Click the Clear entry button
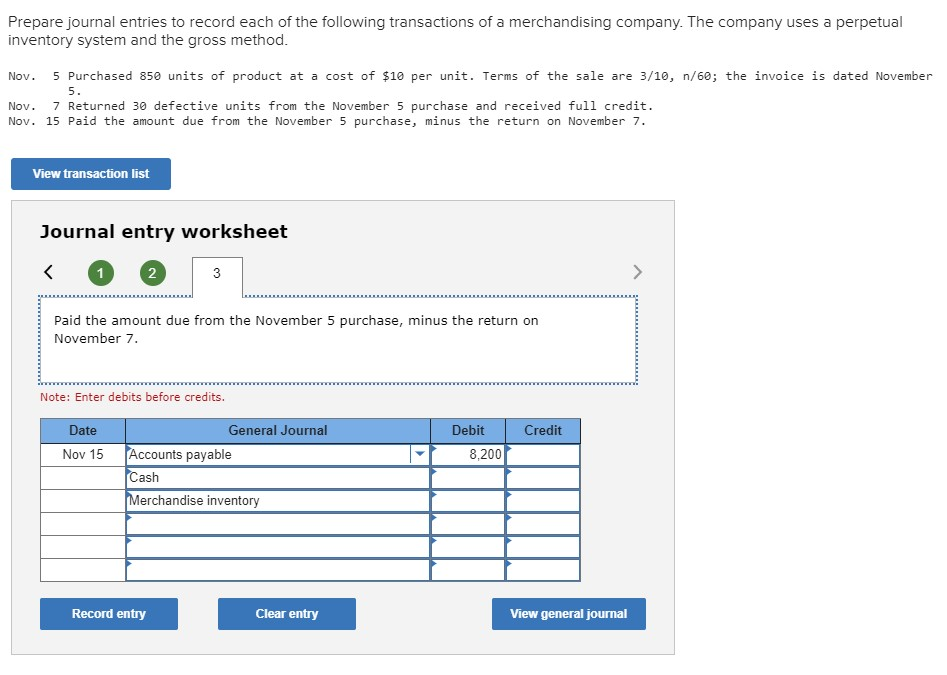The width and height of the screenshot is (947, 675). pos(286,613)
